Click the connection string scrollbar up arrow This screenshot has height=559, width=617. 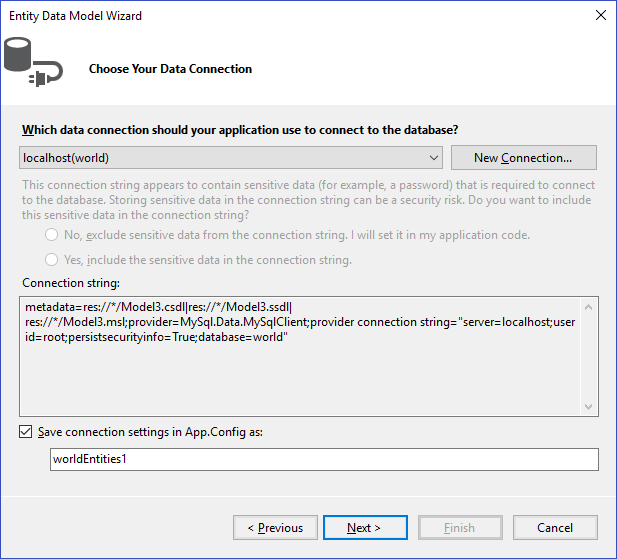click(590, 307)
